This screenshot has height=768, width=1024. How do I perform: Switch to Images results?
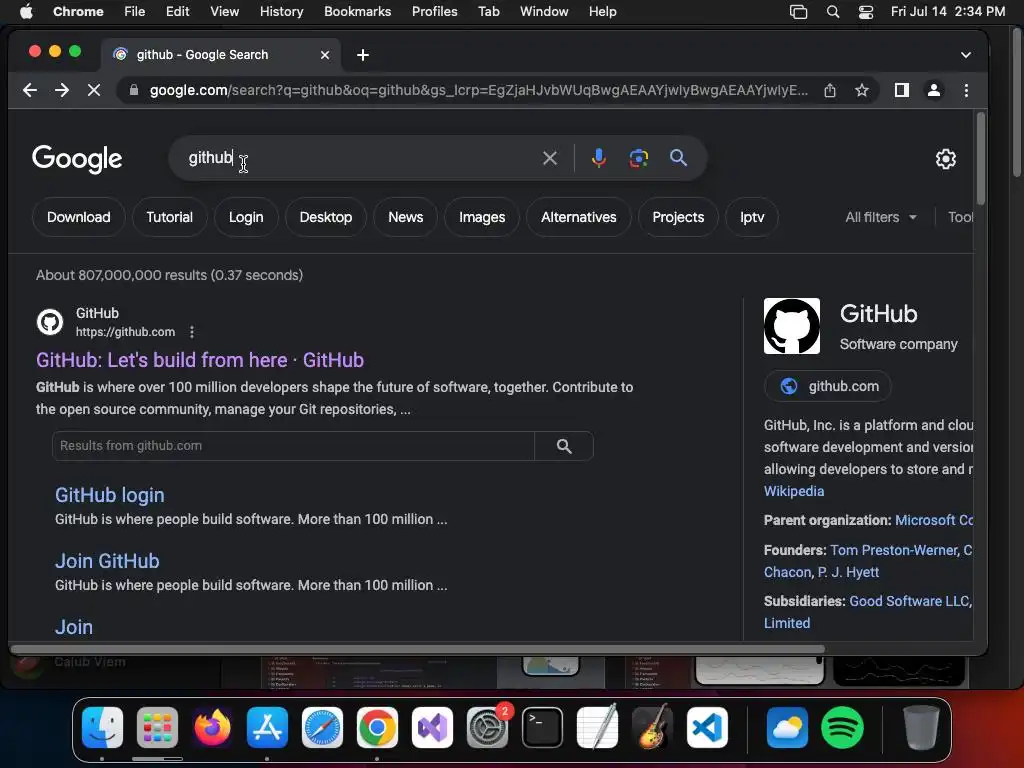click(x=482, y=217)
